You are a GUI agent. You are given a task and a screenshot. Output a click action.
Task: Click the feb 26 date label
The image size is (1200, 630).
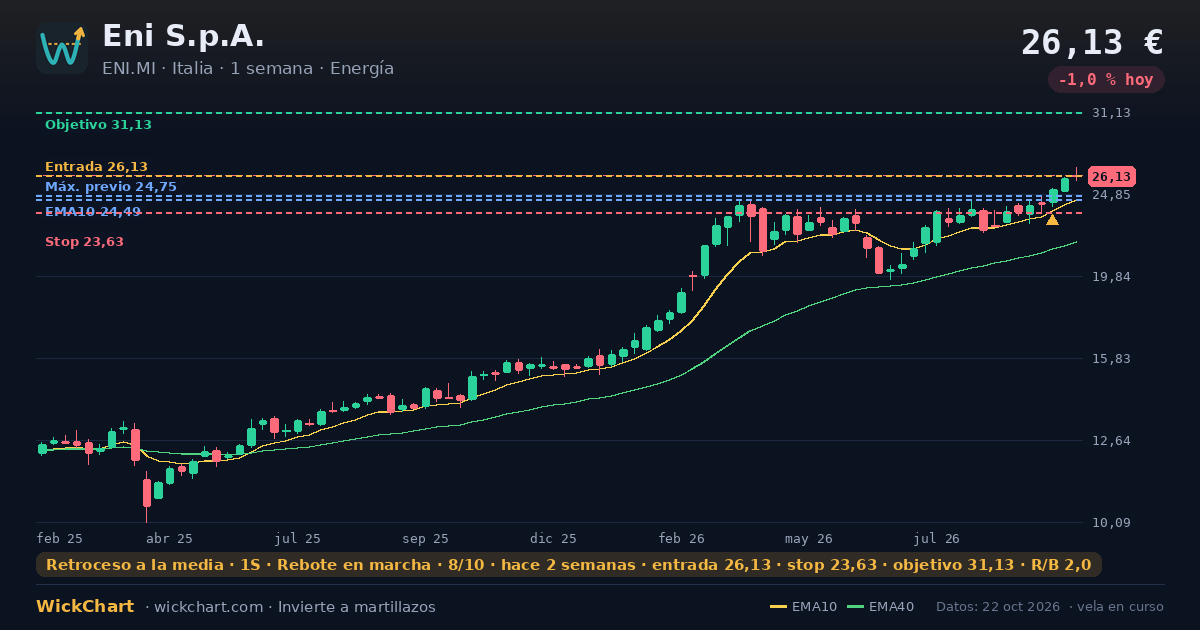tap(682, 538)
